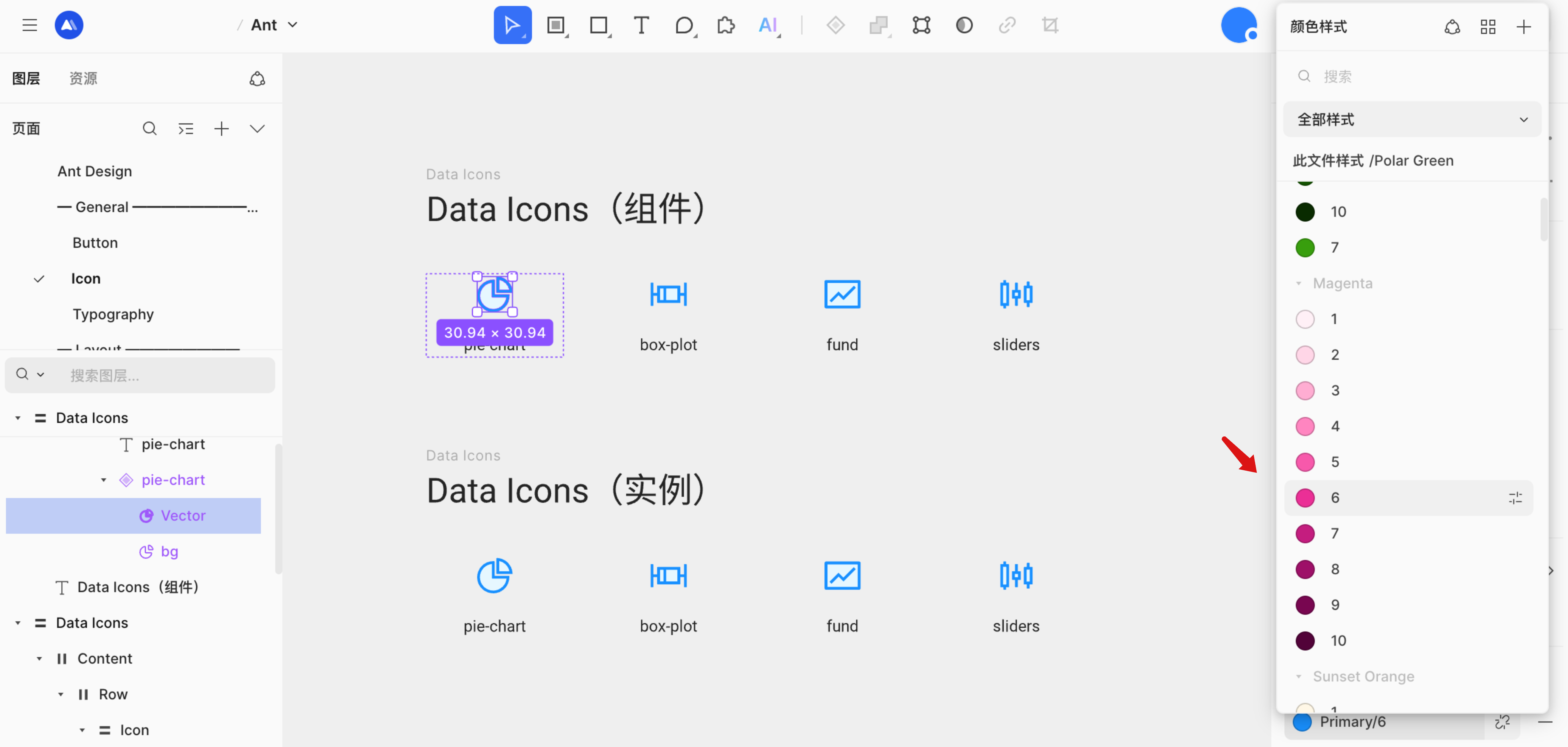Click the Edit object vector icon
The height and width of the screenshot is (747, 1568).
[x=921, y=25]
